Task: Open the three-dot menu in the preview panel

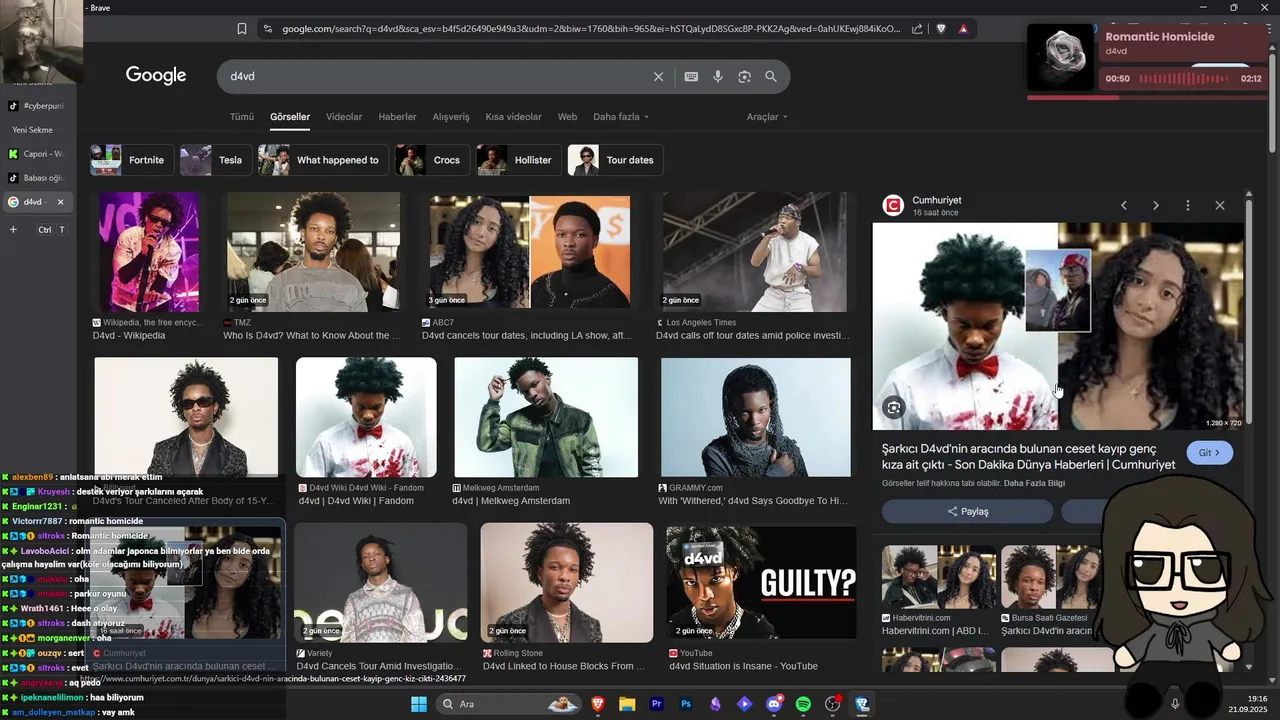Action: coord(1188,205)
